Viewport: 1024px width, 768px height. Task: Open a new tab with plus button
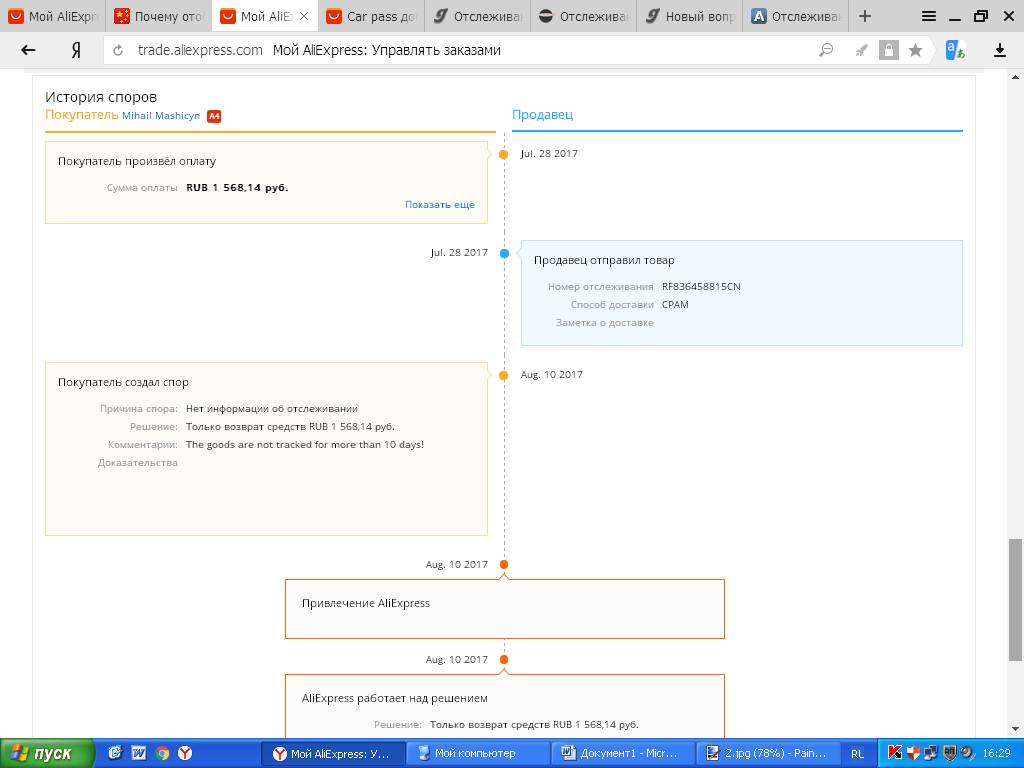click(x=865, y=16)
